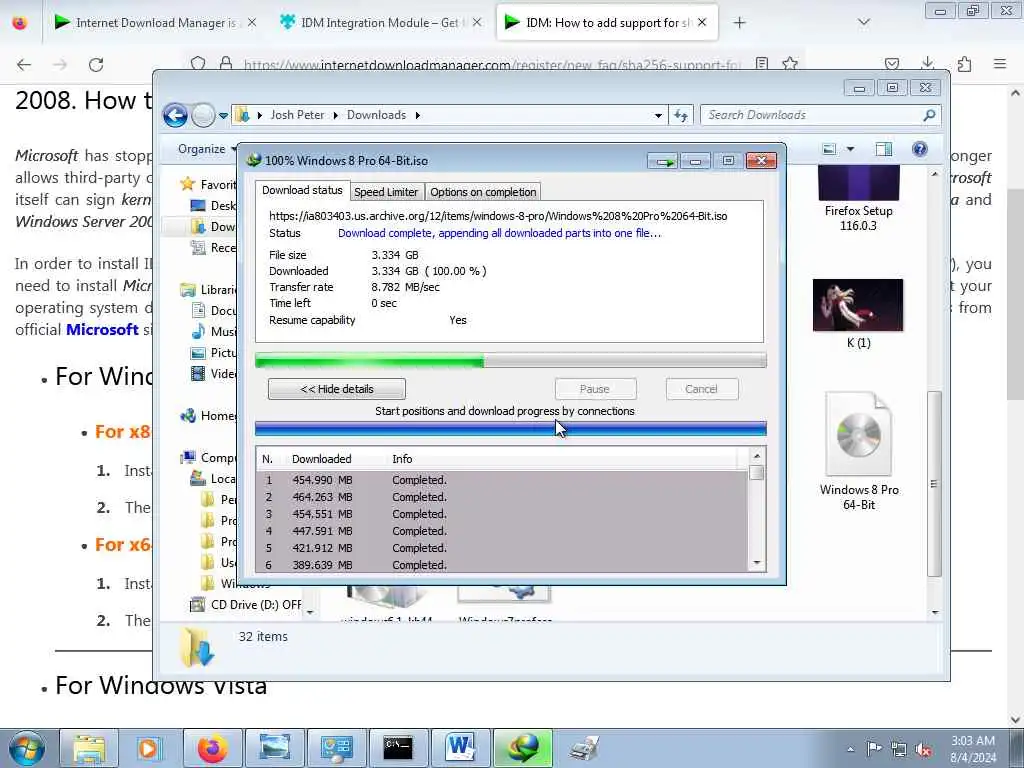Select the K (1) video thumbnail
The image size is (1024, 768).
point(858,314)
